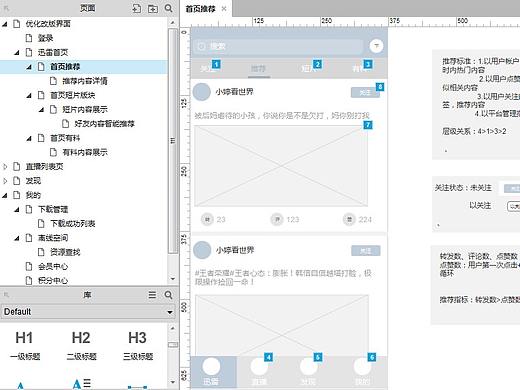Collapse the 离线空间 tree node
520x390 pixels.
(17, 238)
